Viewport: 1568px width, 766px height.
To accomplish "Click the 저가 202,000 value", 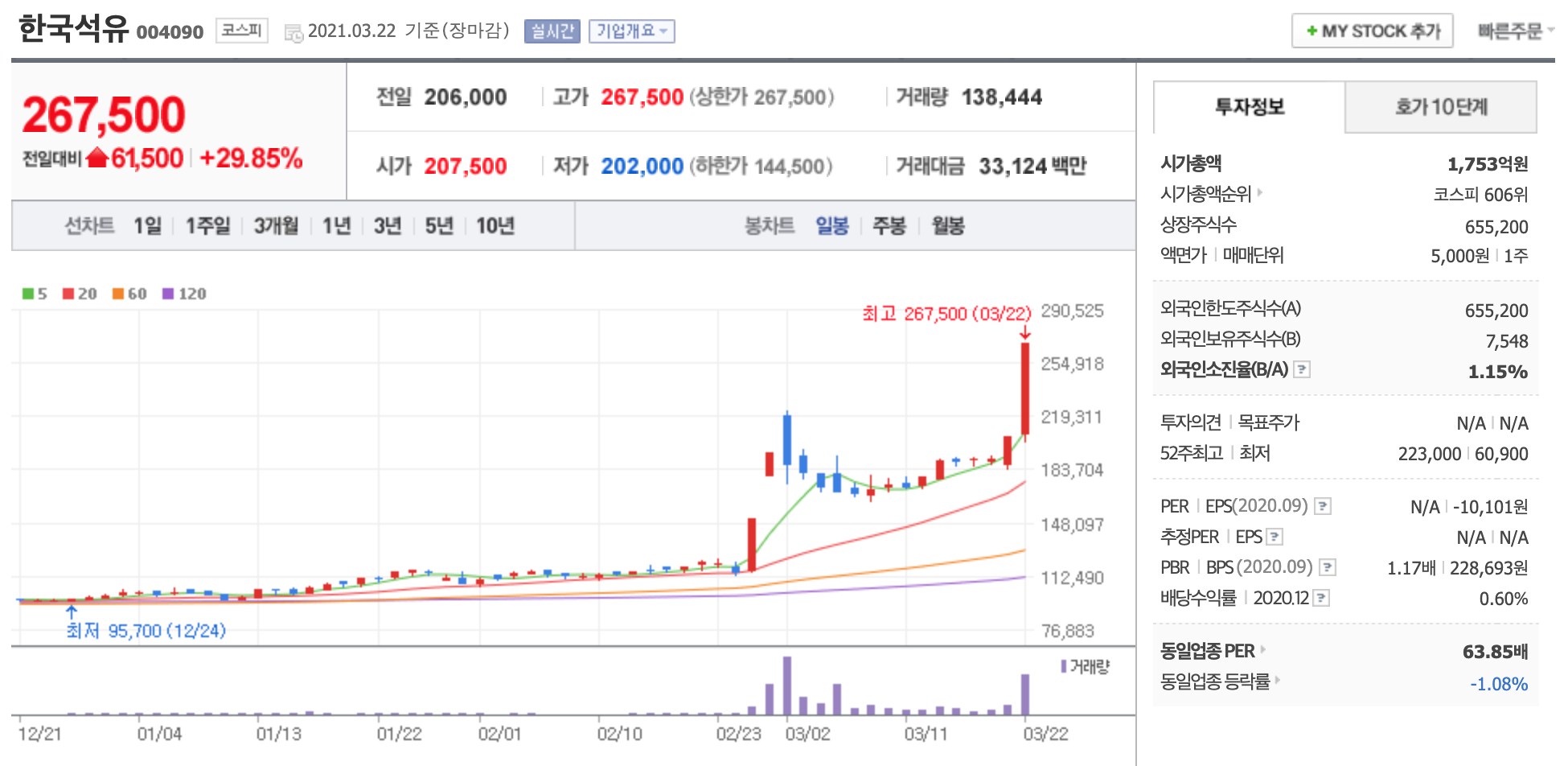I will tap(642, 167).
